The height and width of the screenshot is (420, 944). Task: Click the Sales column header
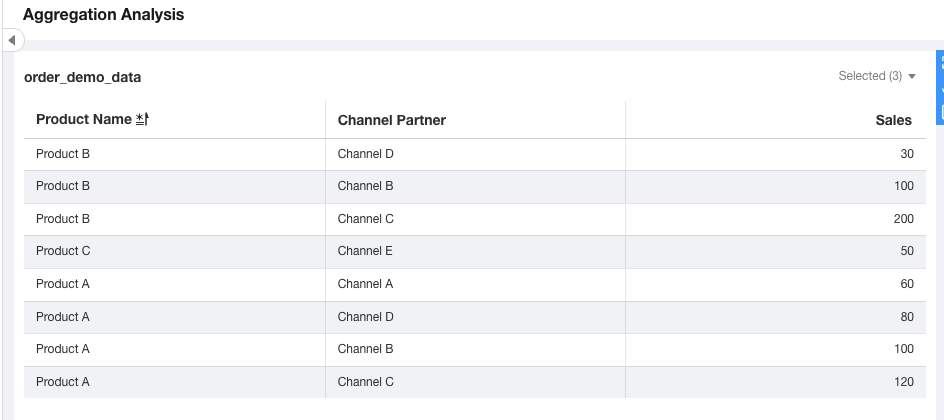(893, 120)
